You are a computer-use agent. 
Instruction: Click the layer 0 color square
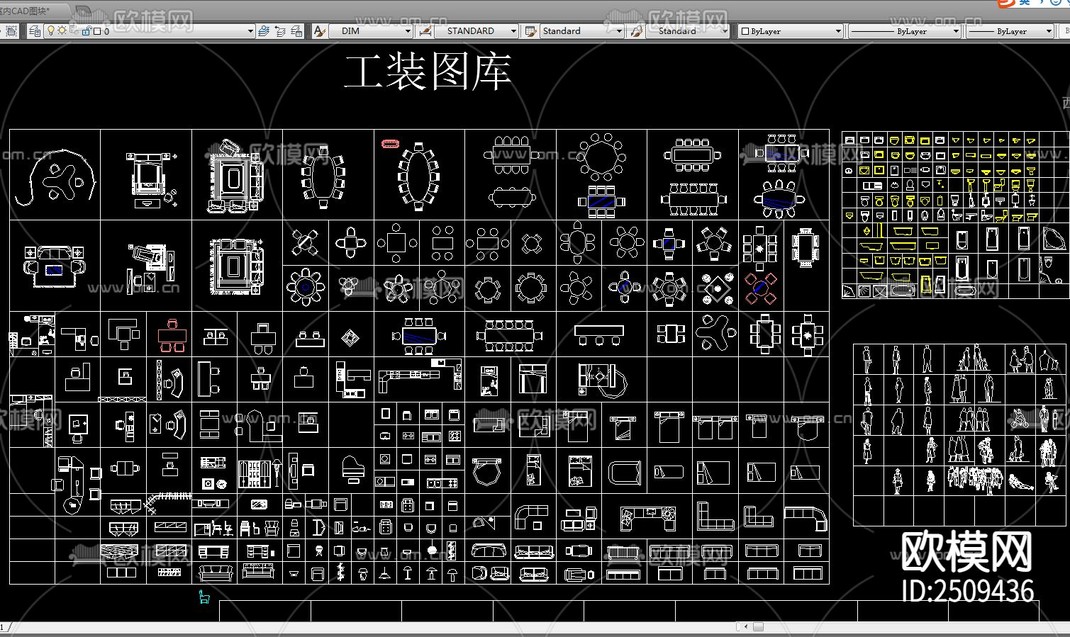[97, 31]
